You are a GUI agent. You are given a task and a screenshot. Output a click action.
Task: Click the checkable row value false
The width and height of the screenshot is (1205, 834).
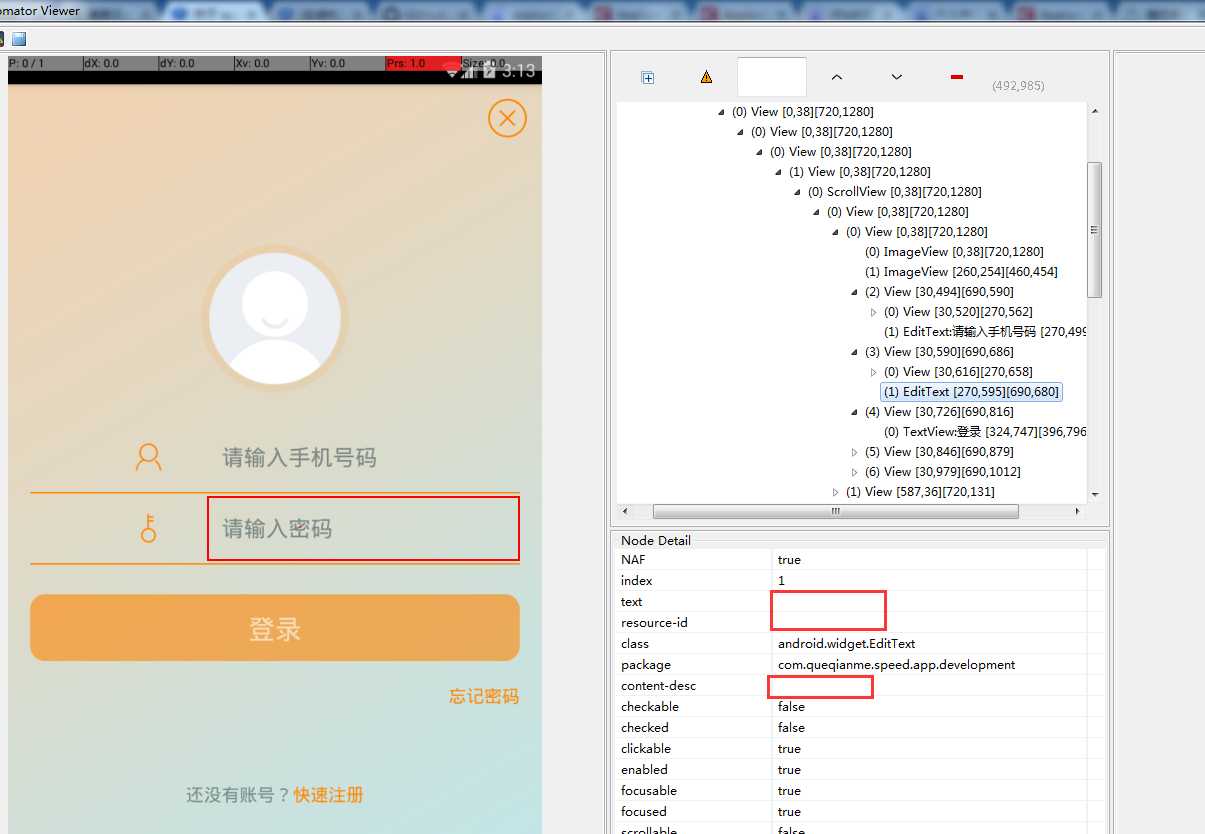(791, 707)
